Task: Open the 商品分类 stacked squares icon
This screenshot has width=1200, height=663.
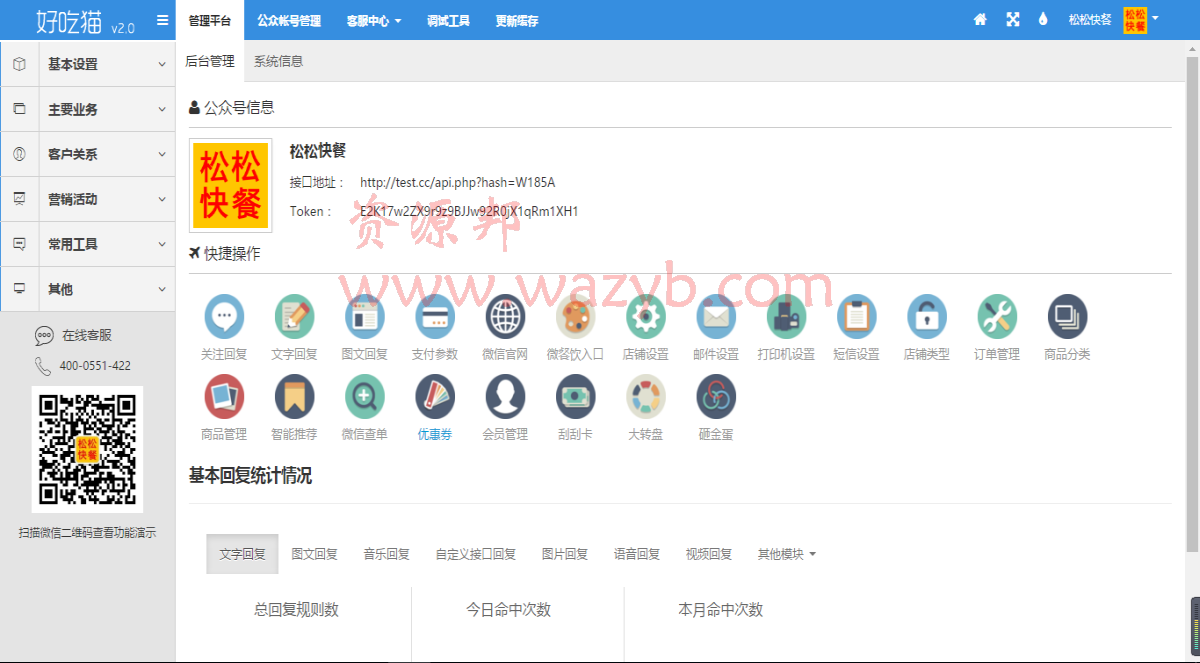Action: point(1067,316)
